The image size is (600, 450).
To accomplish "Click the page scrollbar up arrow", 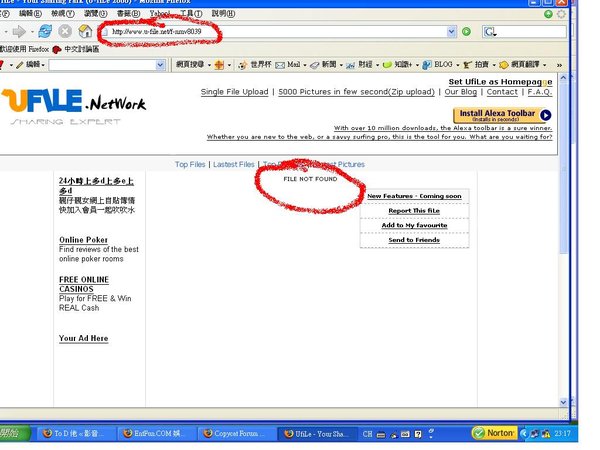I will 563,78.
